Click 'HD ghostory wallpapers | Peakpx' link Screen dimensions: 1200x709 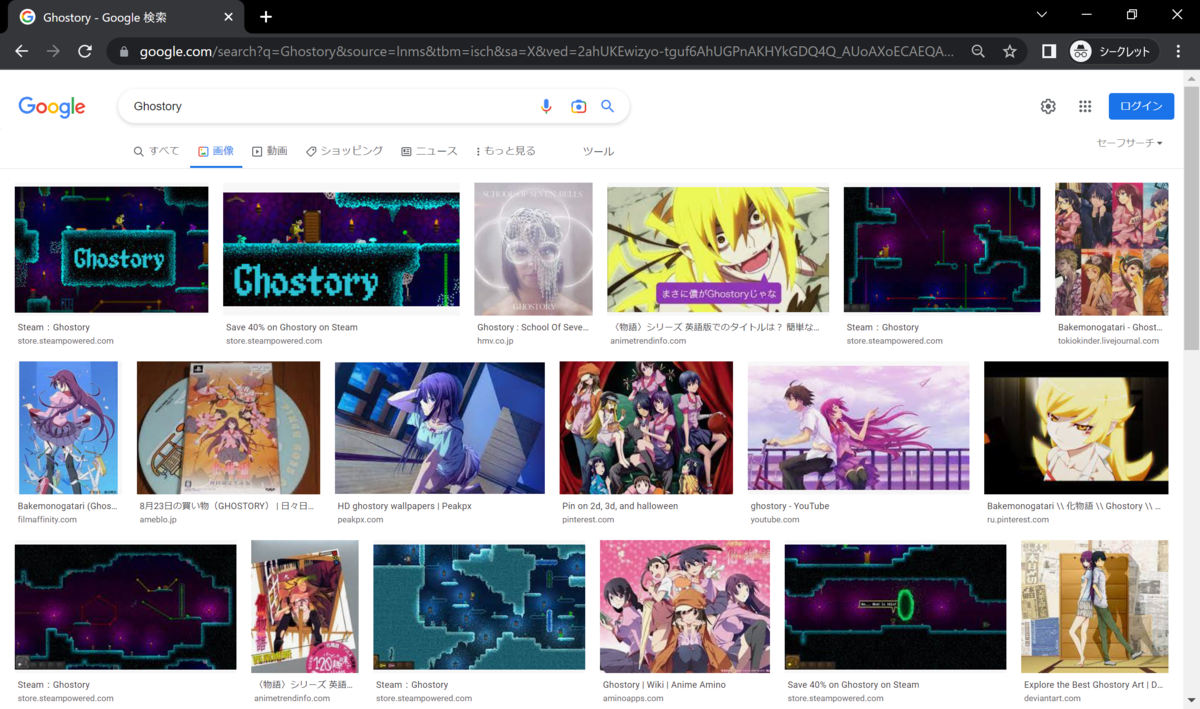[x=404, y=506]
